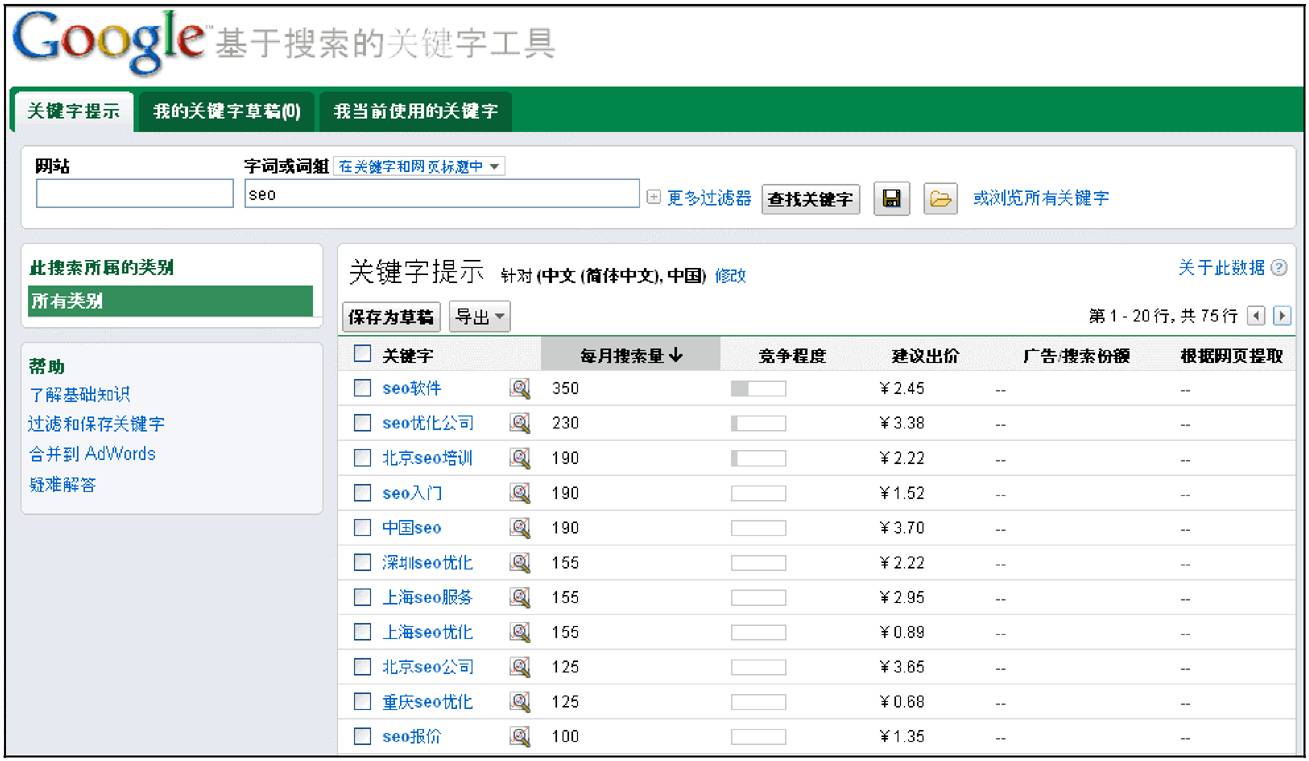Open the seo软件 keyword link
1309x761 pixels.
point(411,389)
